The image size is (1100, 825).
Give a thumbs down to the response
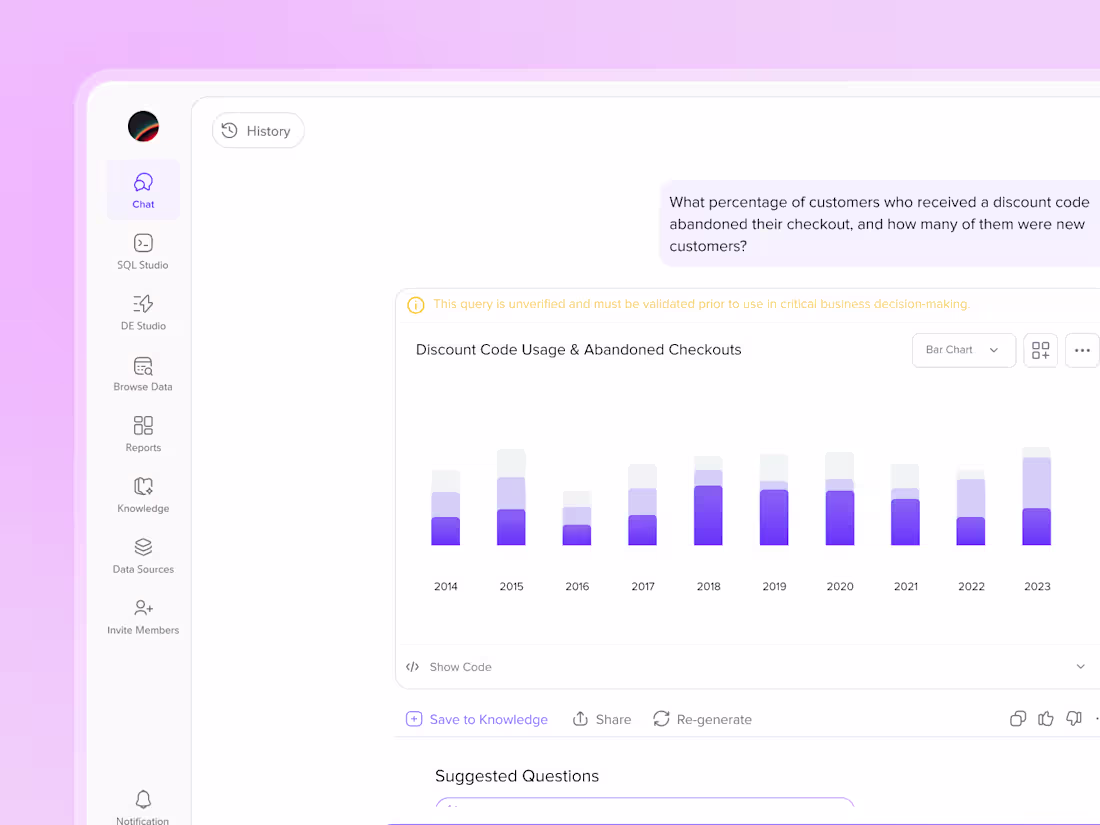[x=1073, y=718]
